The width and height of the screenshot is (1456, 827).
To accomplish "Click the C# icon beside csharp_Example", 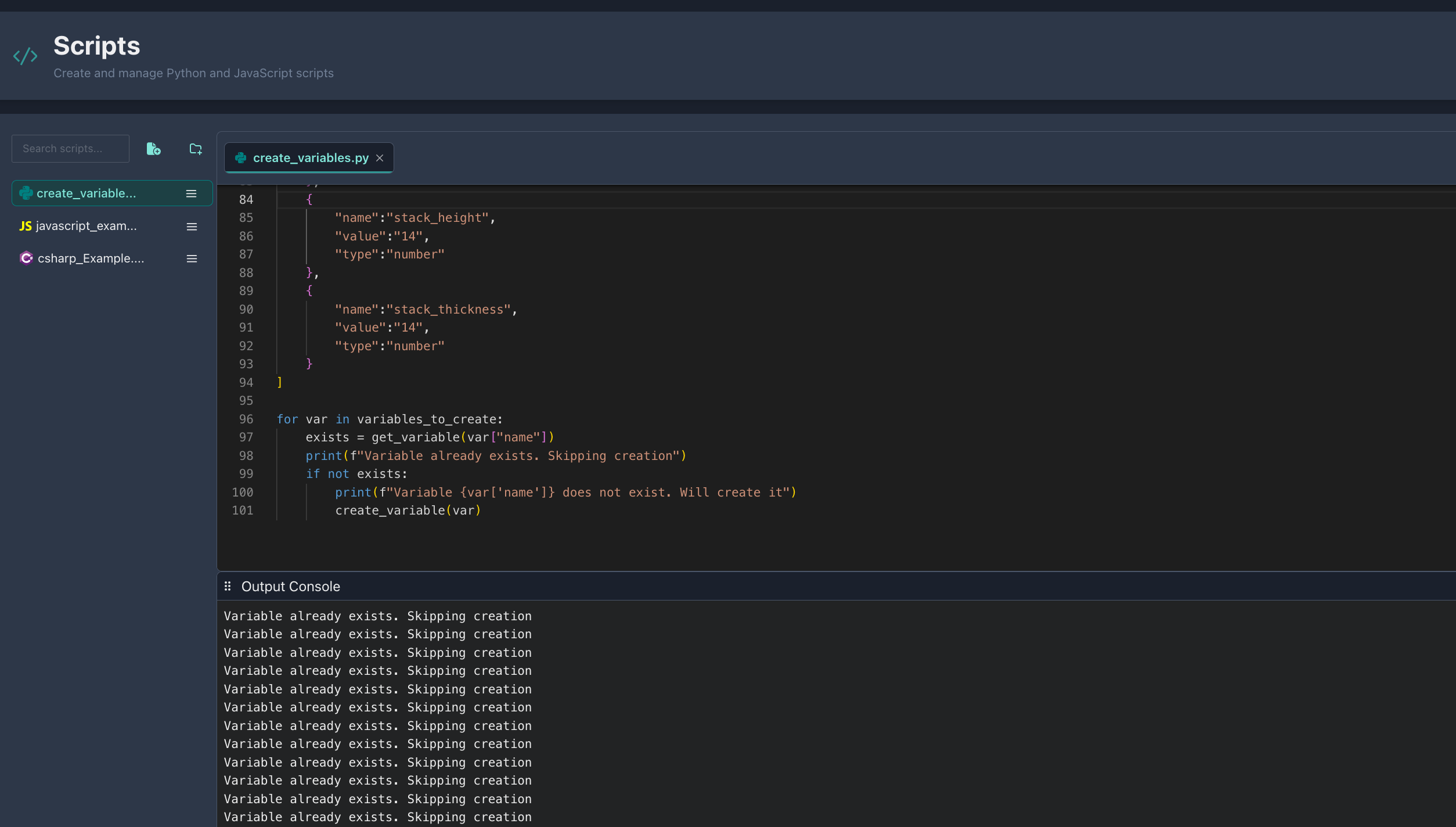I will [26, 258].
